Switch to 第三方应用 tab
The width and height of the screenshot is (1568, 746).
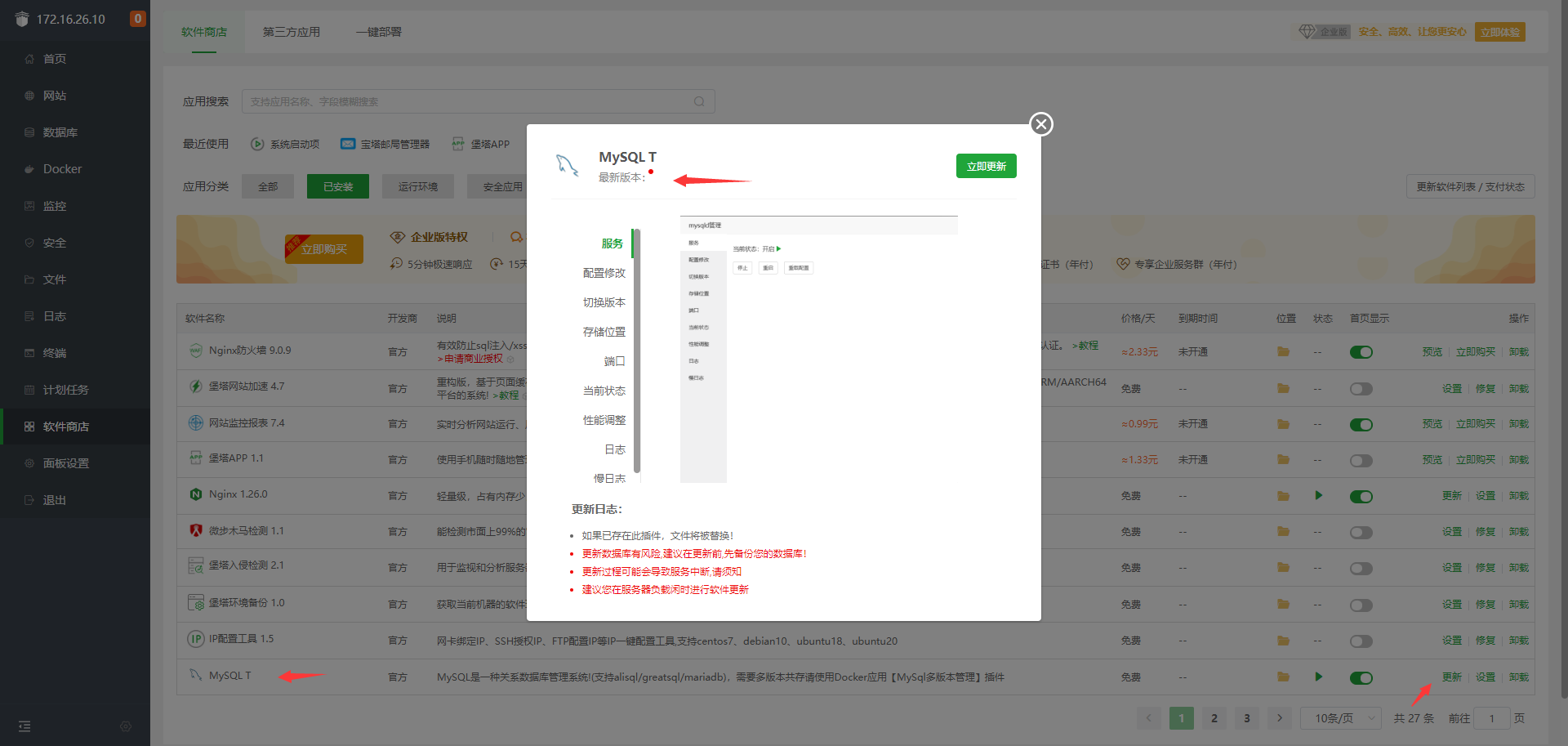(x=292, y=32)
